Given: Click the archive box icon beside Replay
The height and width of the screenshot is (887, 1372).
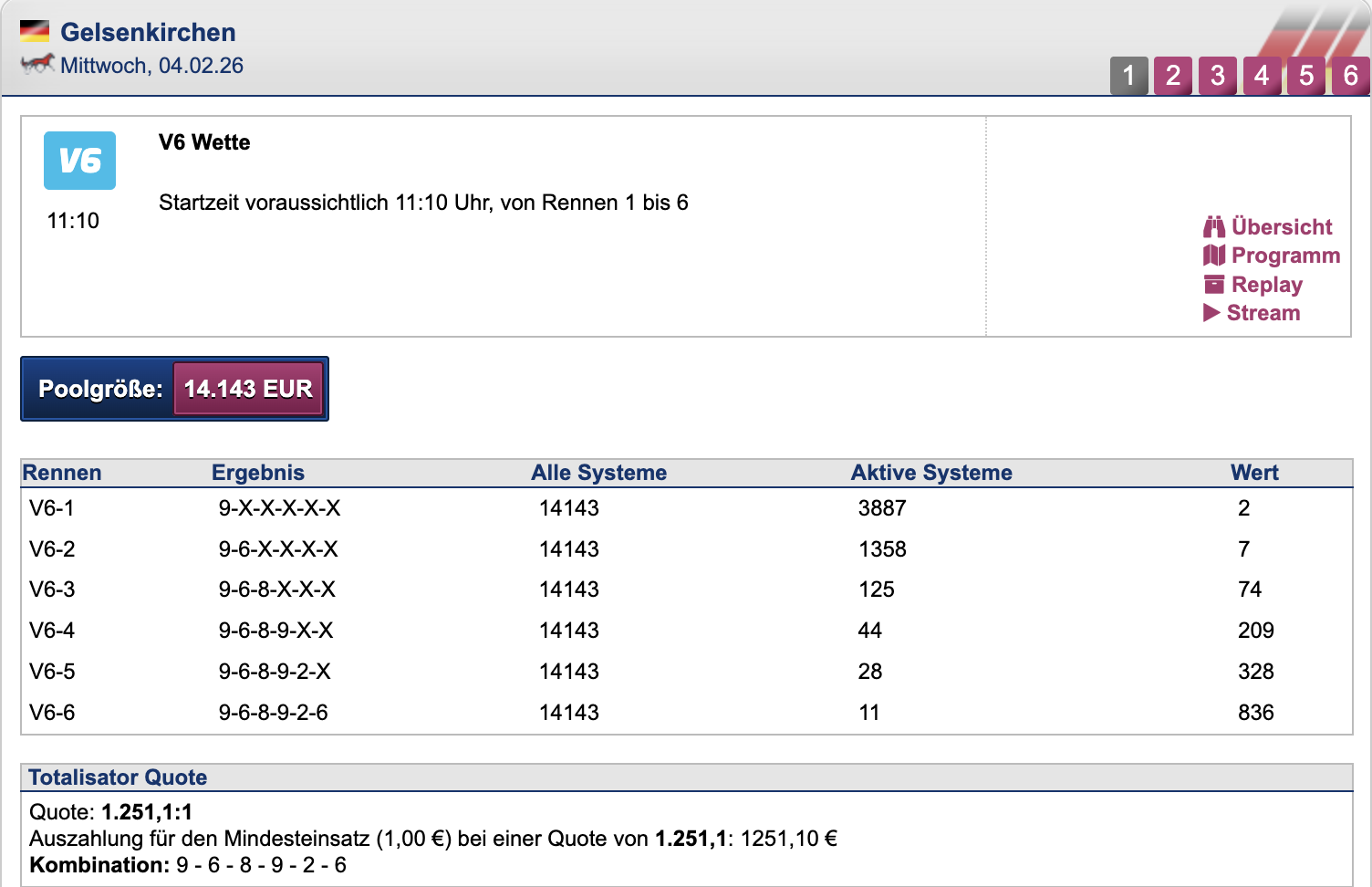Looking at the screenshot, I should [x=1213, y=285].
